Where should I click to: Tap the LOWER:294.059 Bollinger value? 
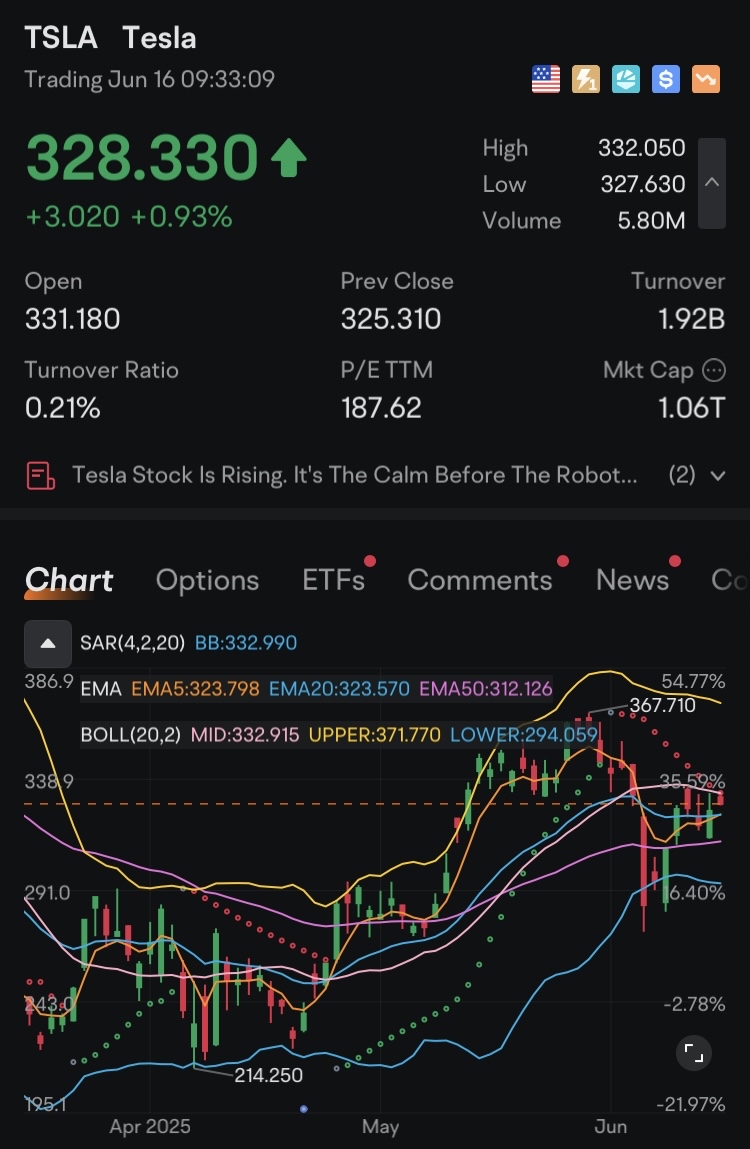pos(524,735)
